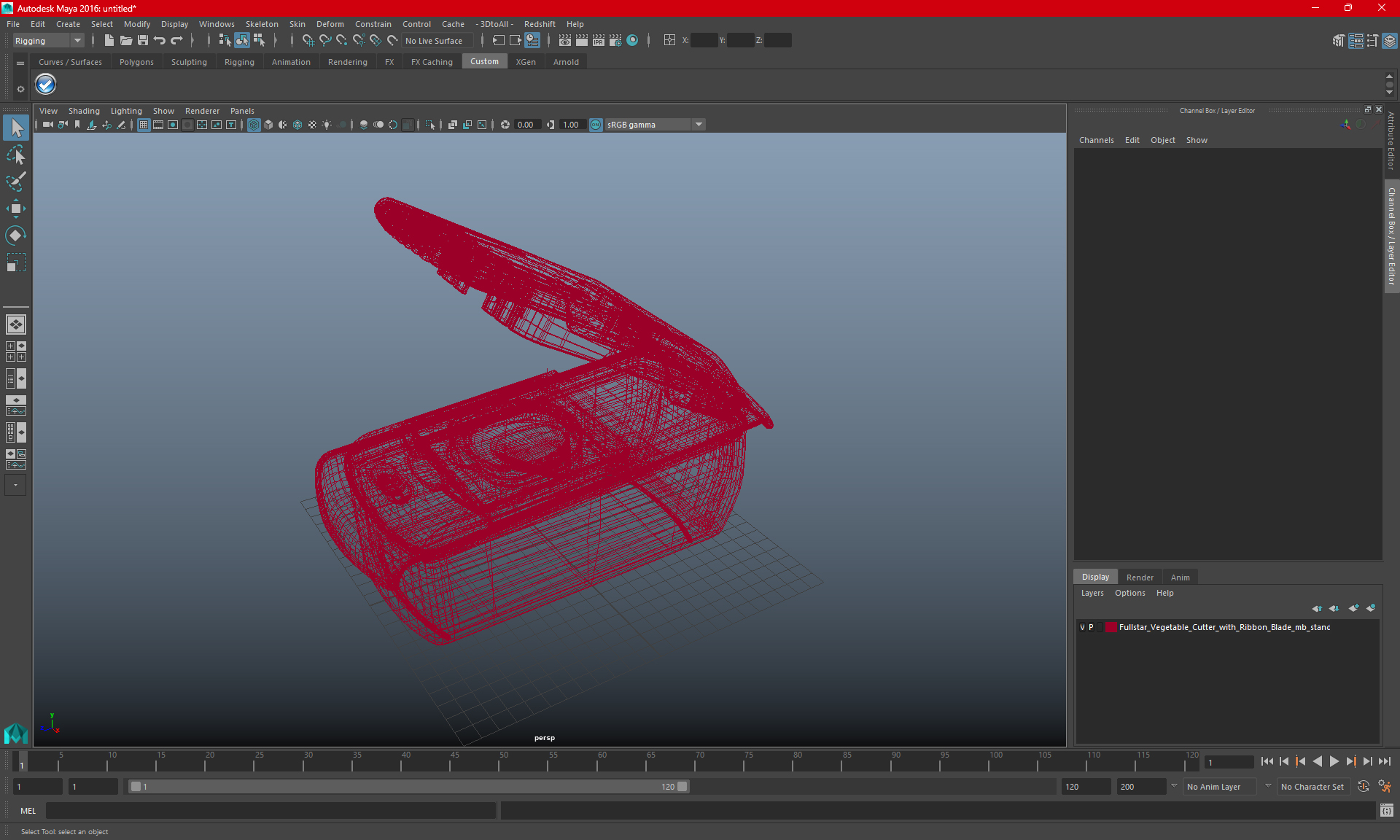Toggle Select by object type mode

point(242,41)
